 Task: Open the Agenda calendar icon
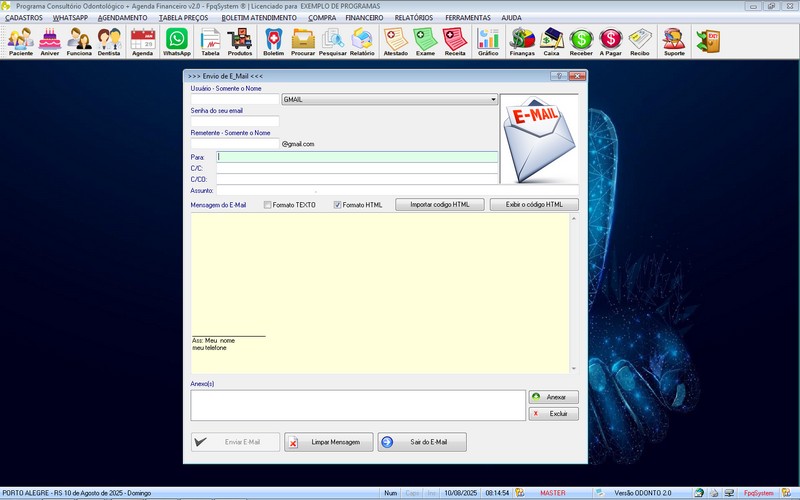pyautogui.click(x=143, y=41)
